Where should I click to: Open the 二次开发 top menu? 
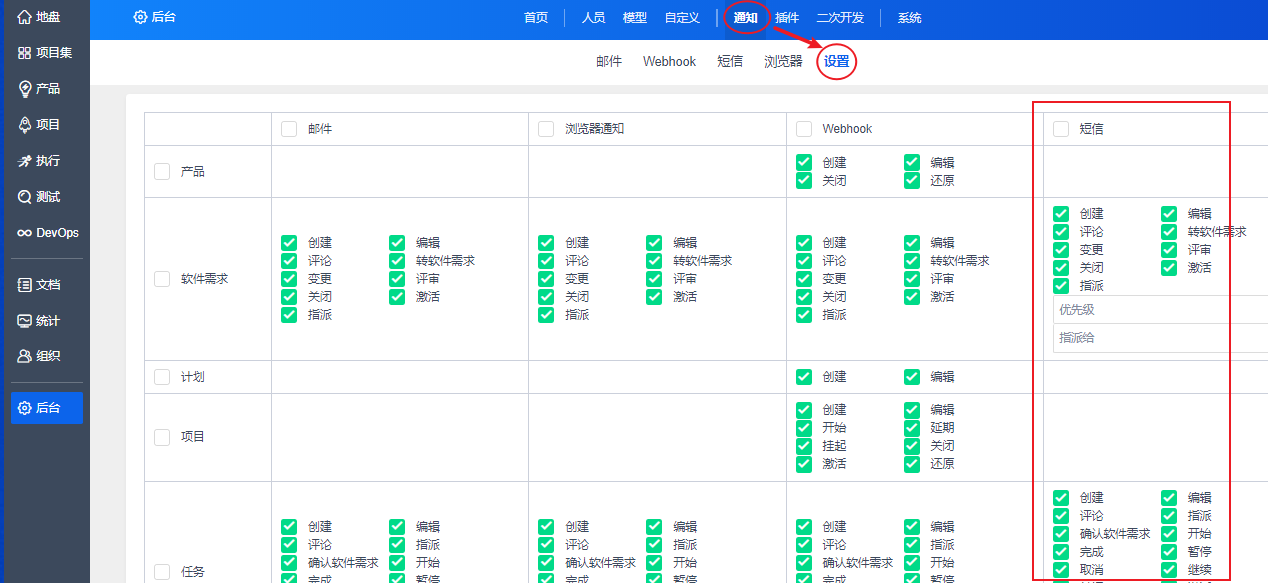coord(840,18)
